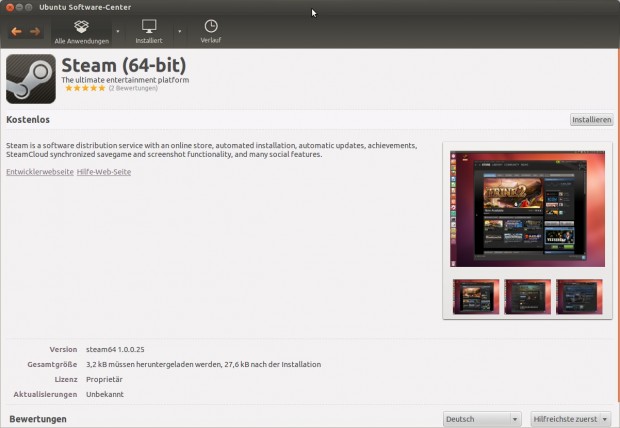
Task: Click the Proprietär license text
Action: click(x=104, y=379)
